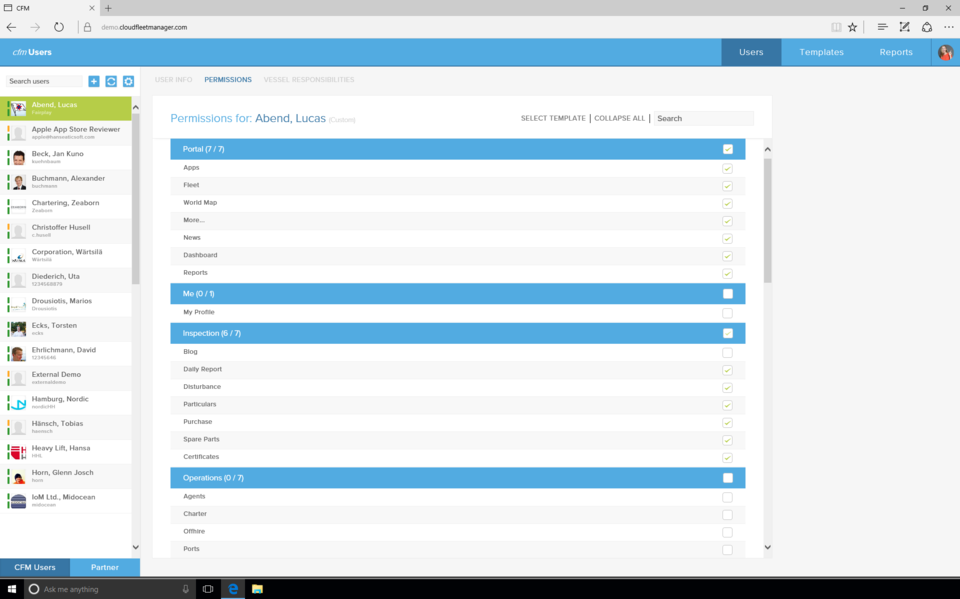Click the Collapse All link
This screenshot has width=960, height=599.
pyautogui.click(x=619, y=118)
